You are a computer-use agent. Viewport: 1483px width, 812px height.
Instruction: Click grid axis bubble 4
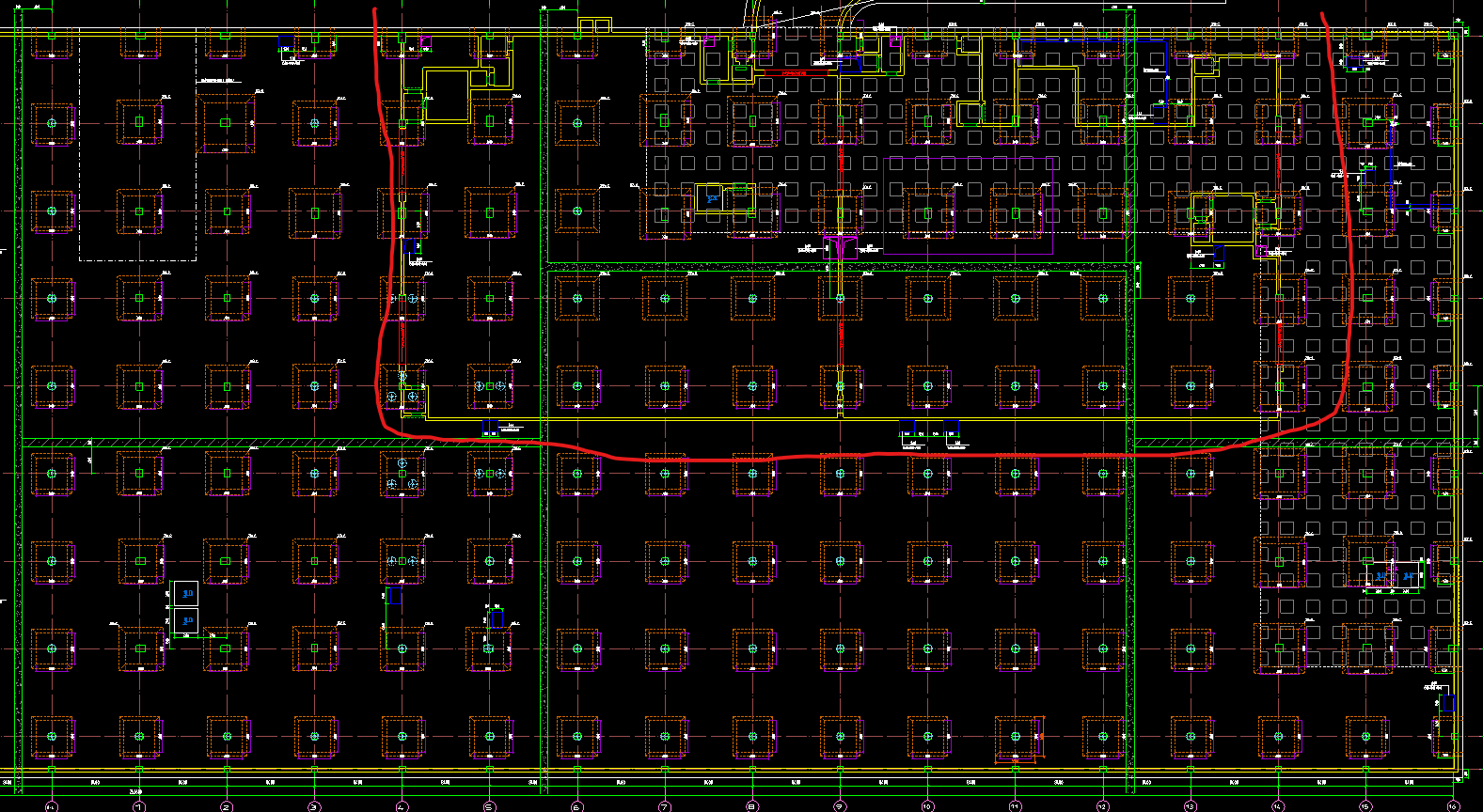pos(402,806)
